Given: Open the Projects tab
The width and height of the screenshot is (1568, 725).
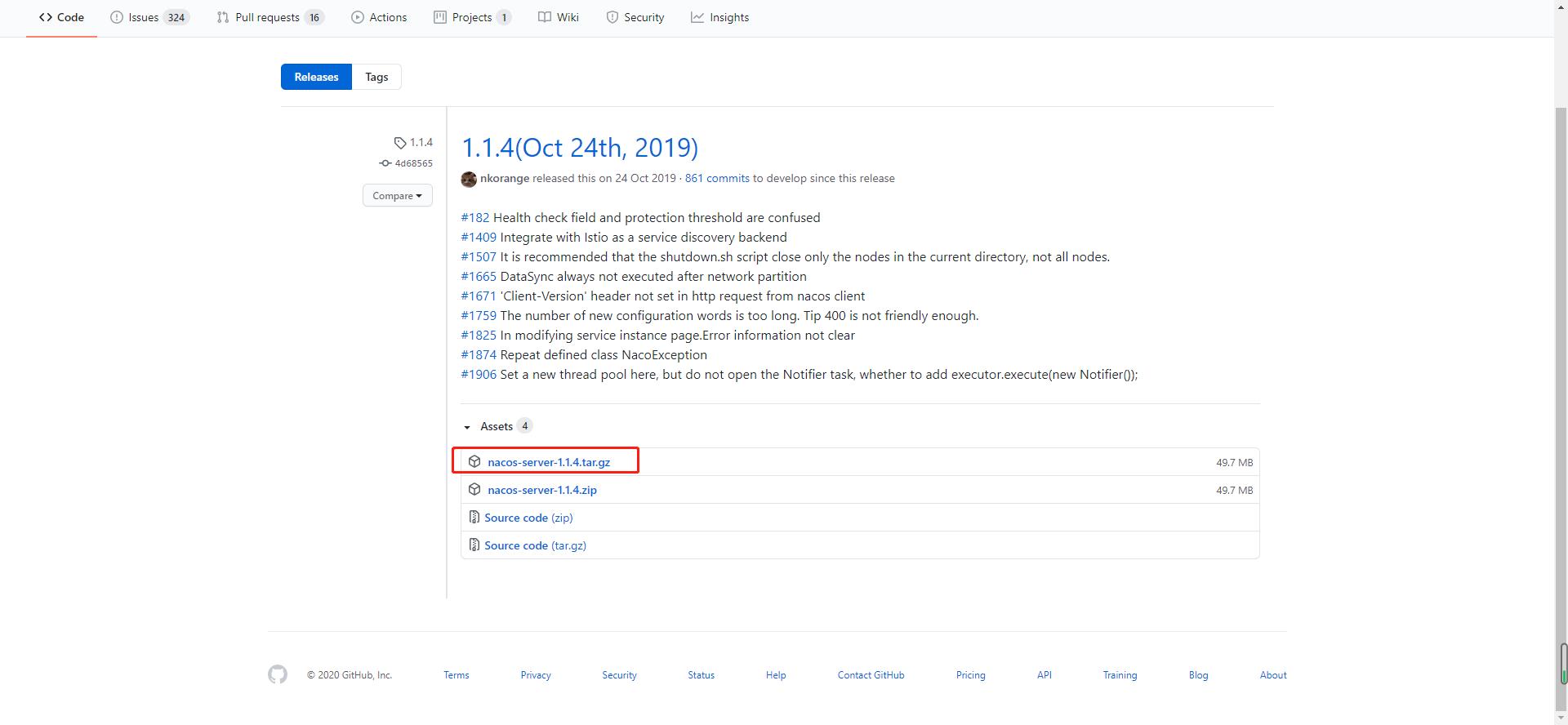Looking at the screenshot, I should (472, 17).
